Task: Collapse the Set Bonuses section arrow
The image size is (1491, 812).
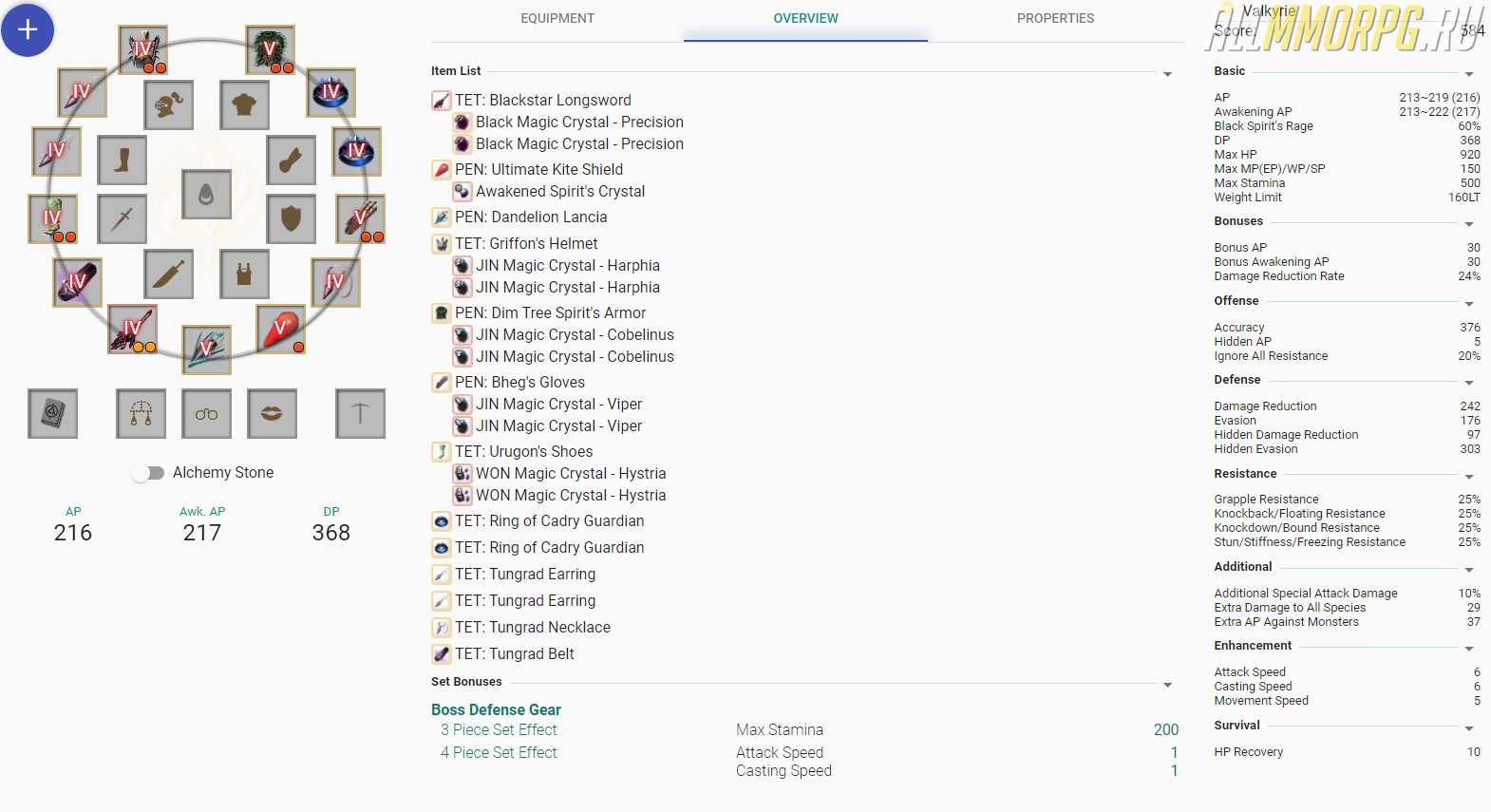Action: click(1167, 685)
